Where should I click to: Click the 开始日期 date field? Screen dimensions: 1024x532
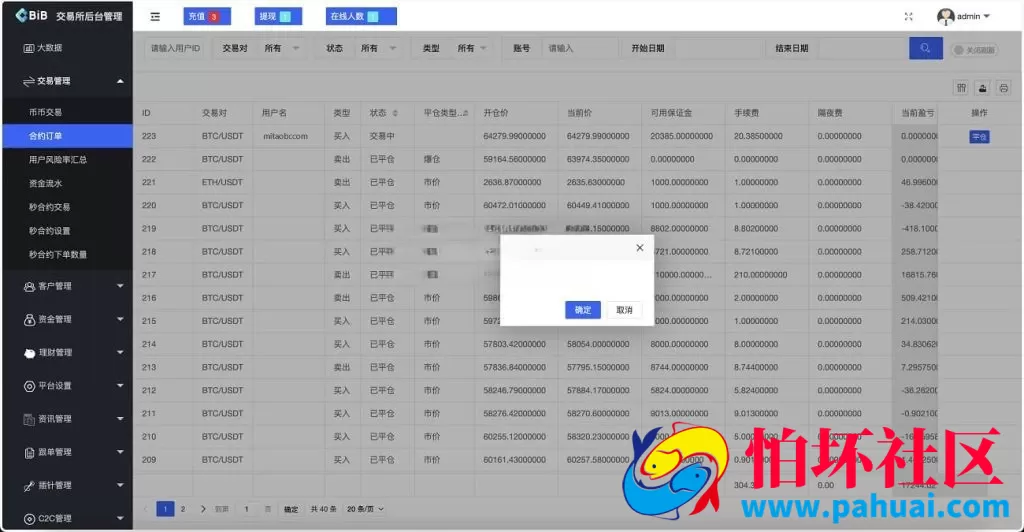[x=718, y=48]
